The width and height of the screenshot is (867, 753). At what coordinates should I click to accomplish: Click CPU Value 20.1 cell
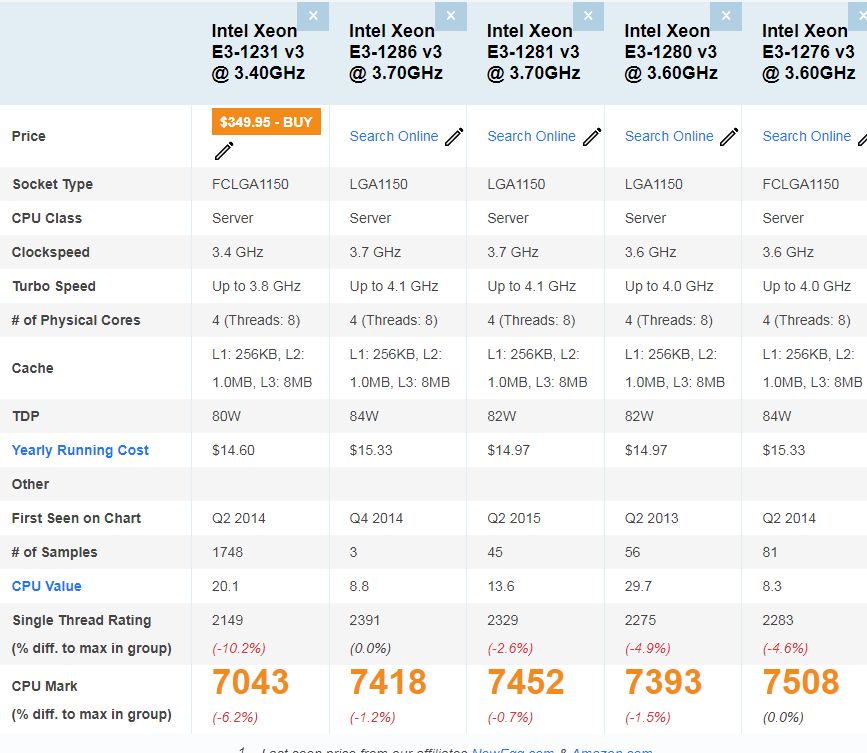(225, 586)
